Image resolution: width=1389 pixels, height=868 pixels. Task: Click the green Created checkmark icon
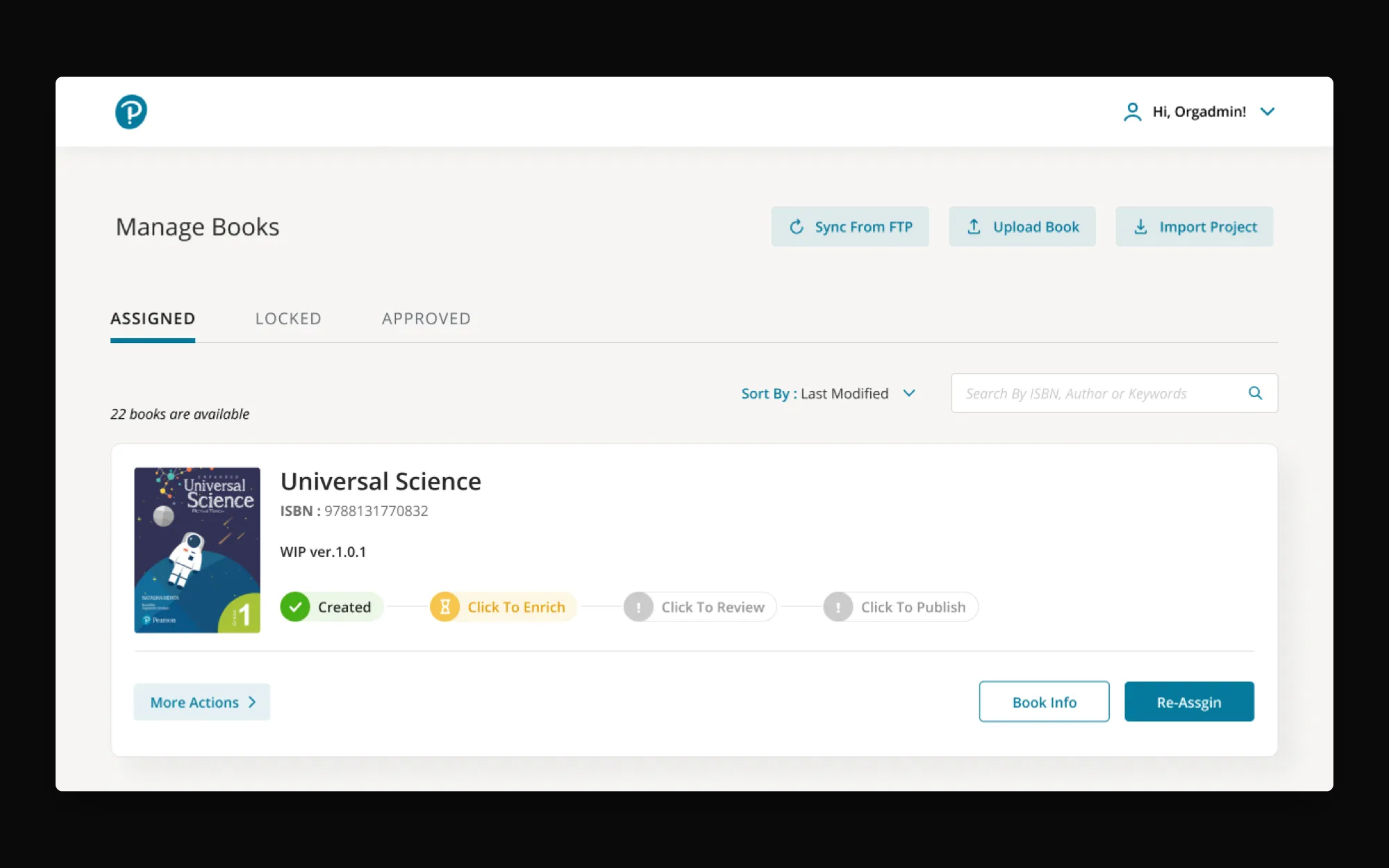pyautogui.click(x=295, y=607)
